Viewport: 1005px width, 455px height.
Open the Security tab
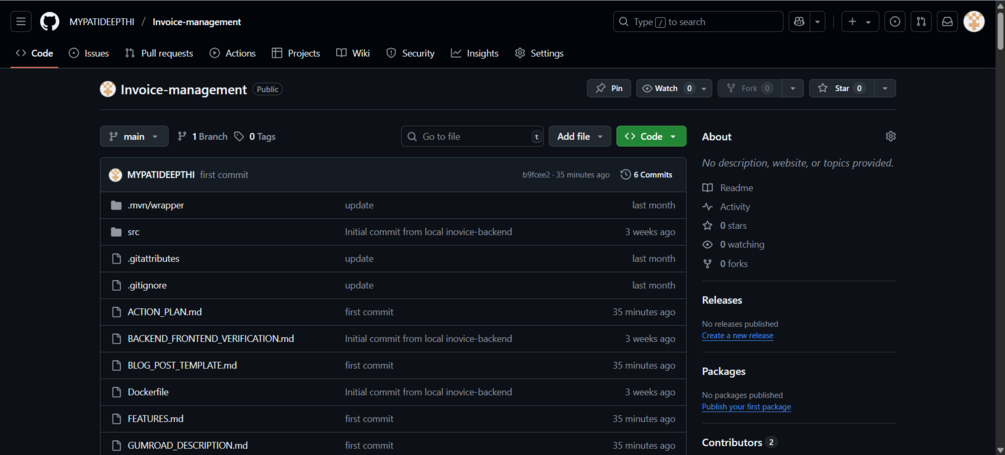tap(410, 53)
